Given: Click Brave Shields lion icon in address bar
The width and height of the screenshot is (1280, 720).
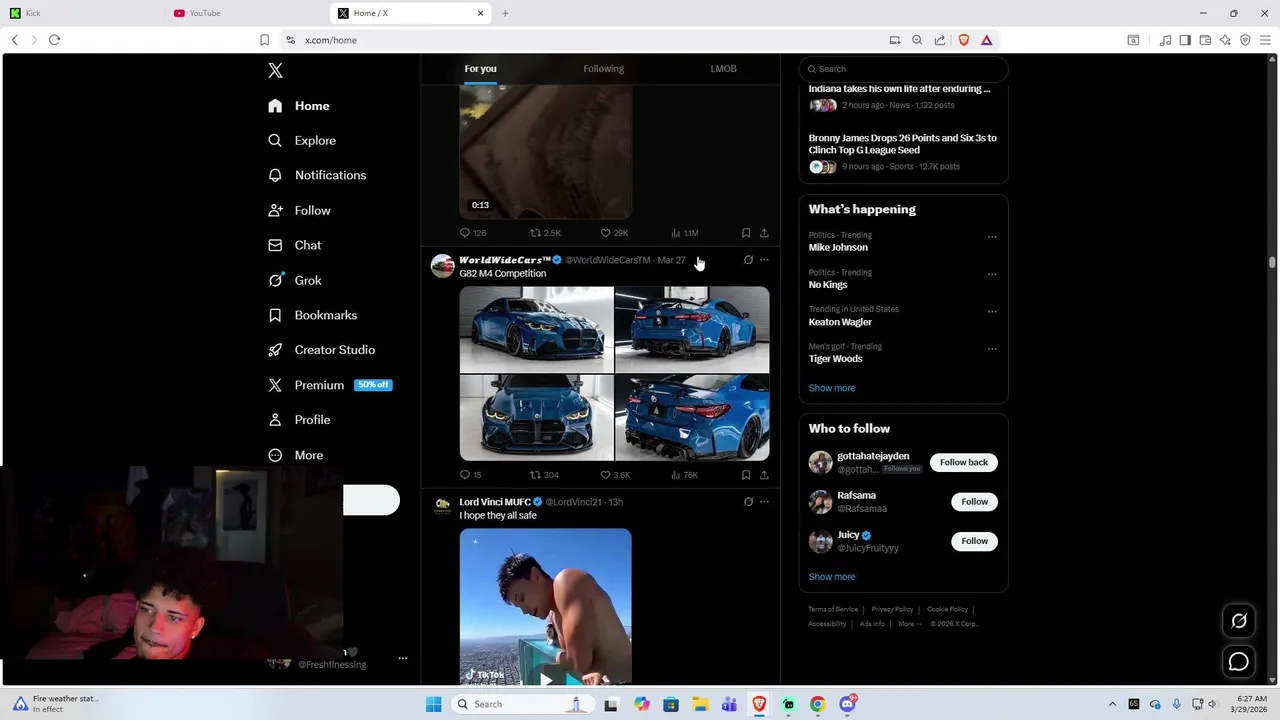Looking at the screenshot, I should coord(964,40).
